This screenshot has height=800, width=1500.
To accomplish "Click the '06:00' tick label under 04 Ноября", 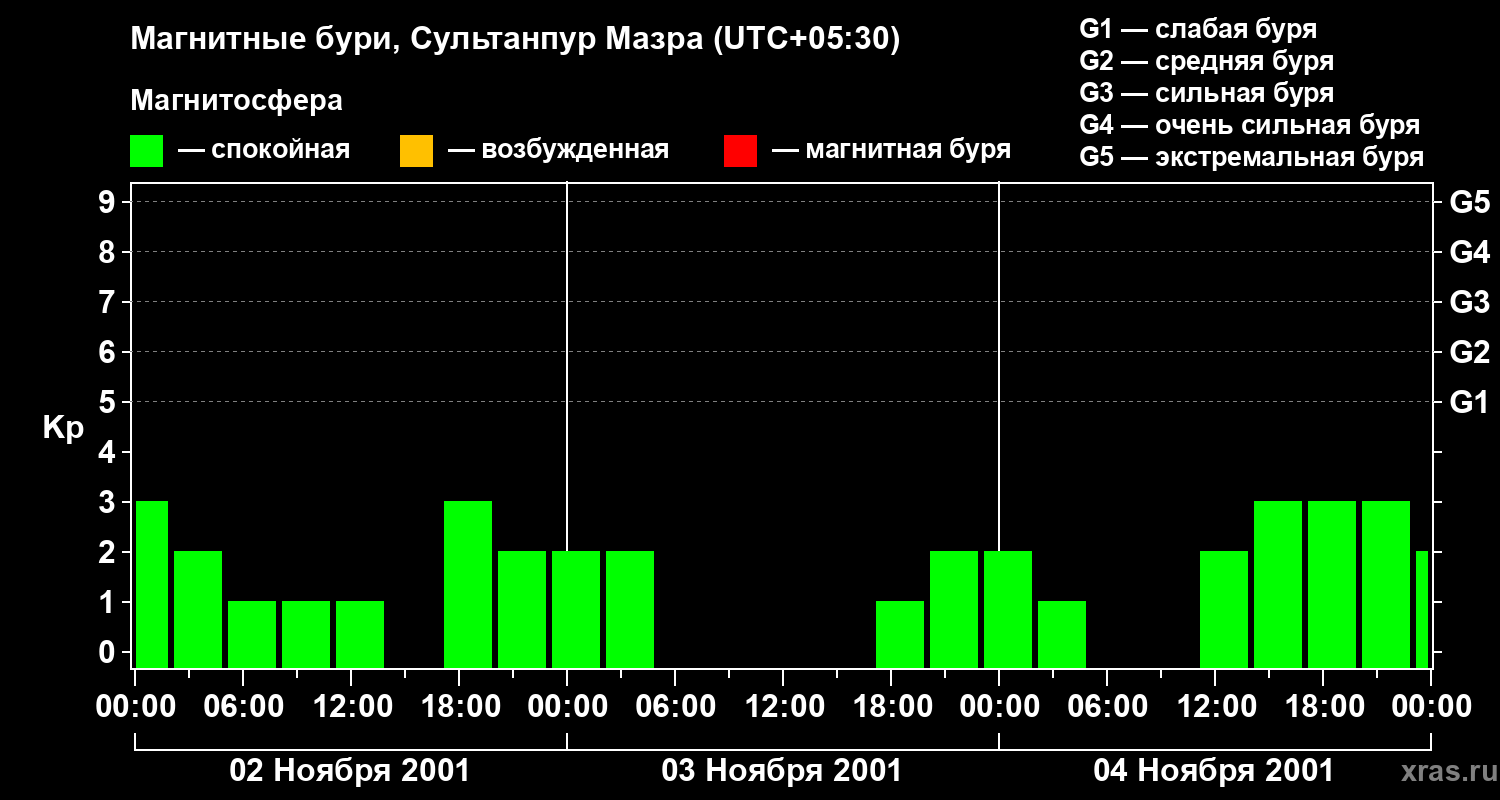I will (x=1106, y=706).
